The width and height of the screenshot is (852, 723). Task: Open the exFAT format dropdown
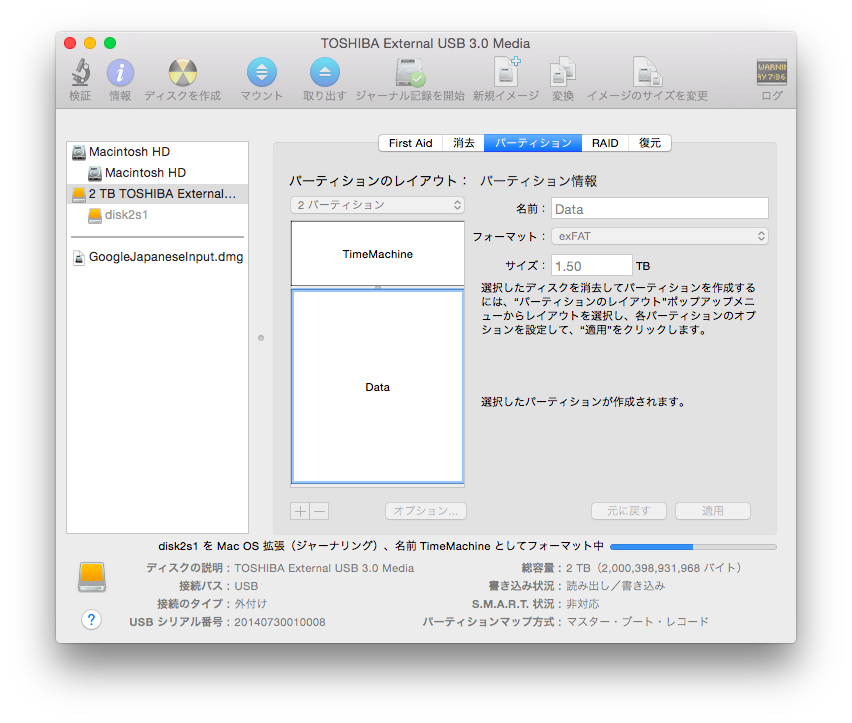pos(660,236)
